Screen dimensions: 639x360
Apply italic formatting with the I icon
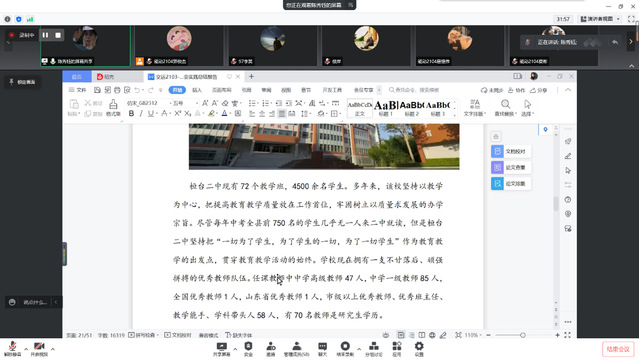(141, 114)
